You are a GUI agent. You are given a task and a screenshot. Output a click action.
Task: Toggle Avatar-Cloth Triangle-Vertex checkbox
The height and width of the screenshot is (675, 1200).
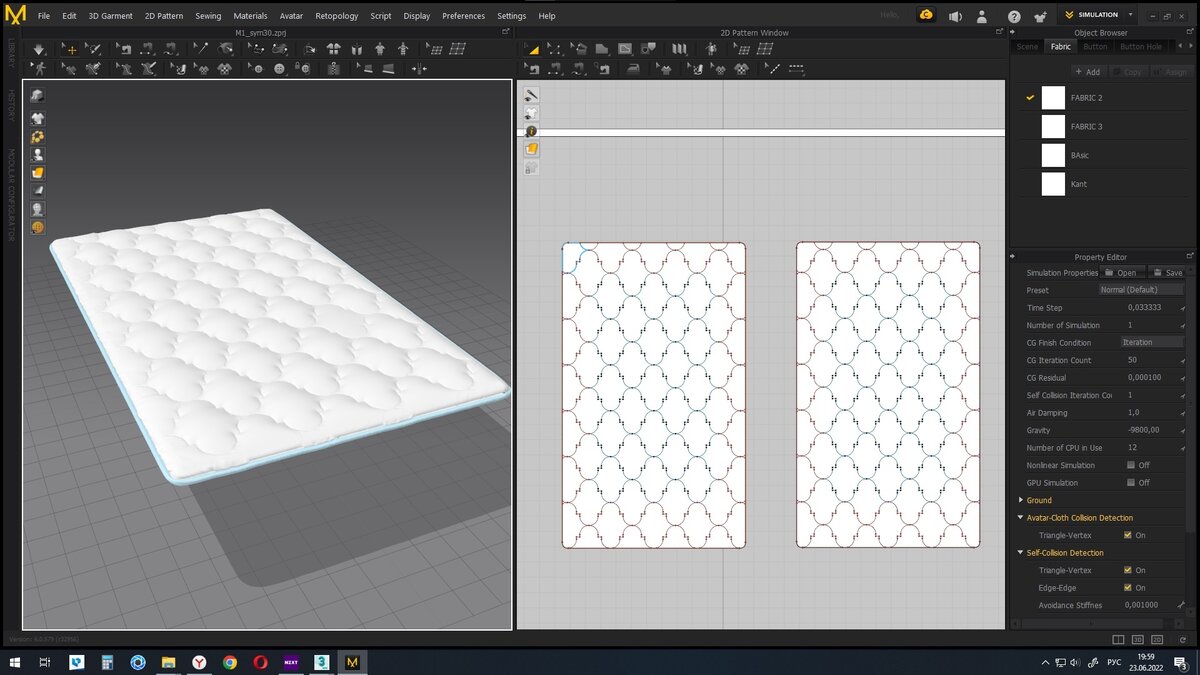point(1128,535)
